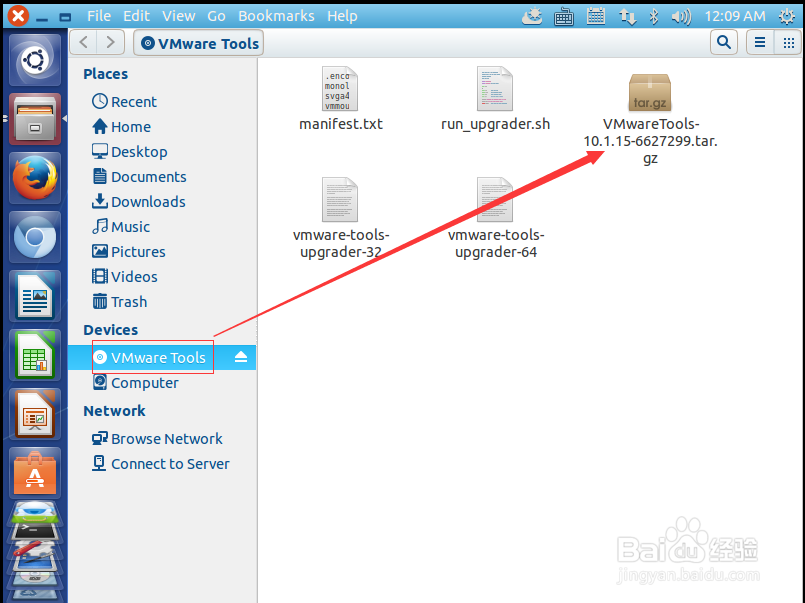Image resolution: width=805 pixels, height=603 pixels.
Task: Open Ubuntu Software Center from launcher
Action: 35,473
